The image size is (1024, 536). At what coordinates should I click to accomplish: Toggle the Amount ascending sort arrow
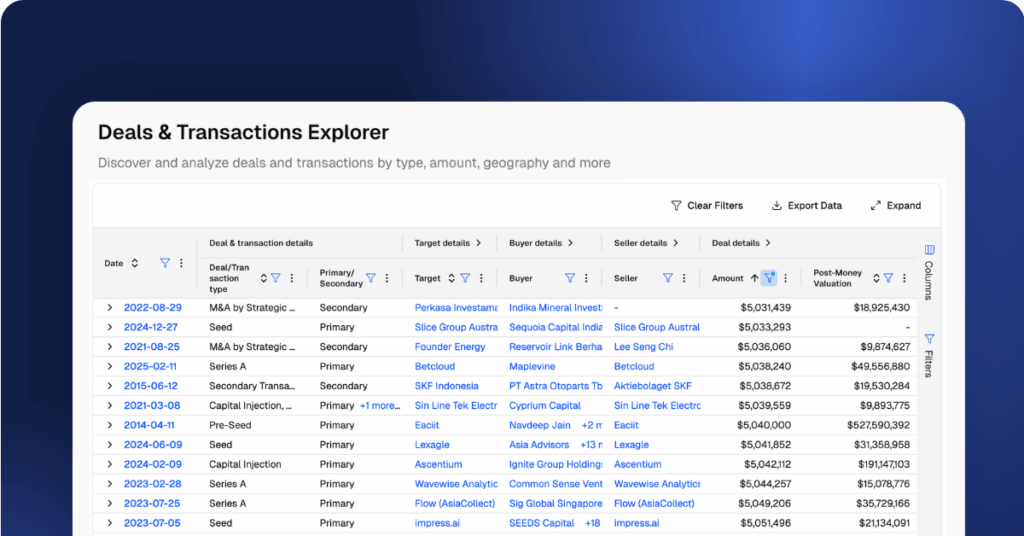coord(754,278)
